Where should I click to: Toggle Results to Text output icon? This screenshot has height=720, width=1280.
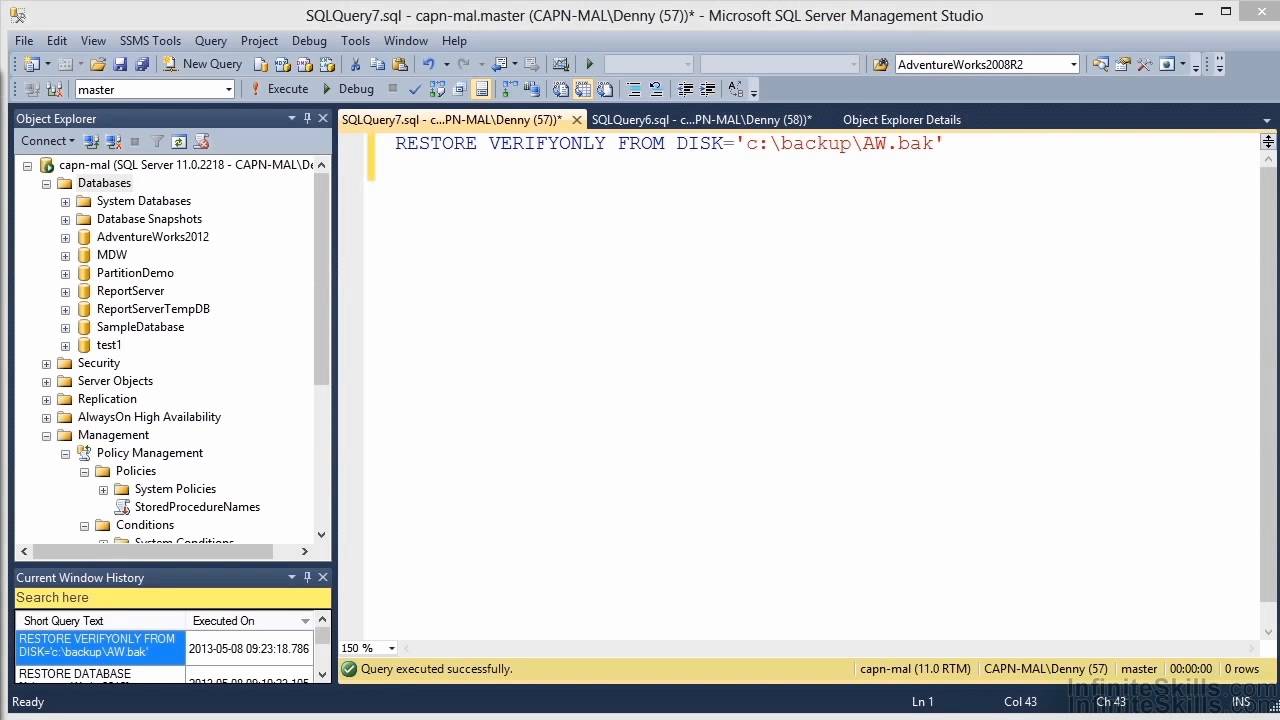tap(560, 89)
